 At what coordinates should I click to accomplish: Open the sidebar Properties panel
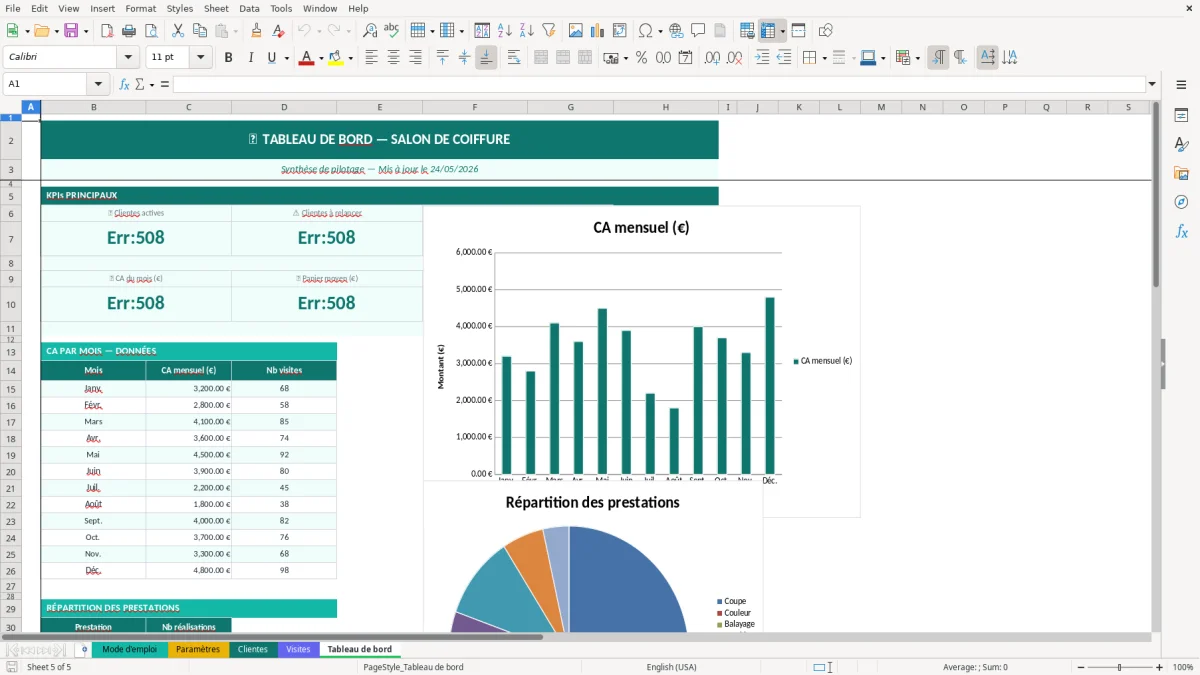coord(1181,116)
